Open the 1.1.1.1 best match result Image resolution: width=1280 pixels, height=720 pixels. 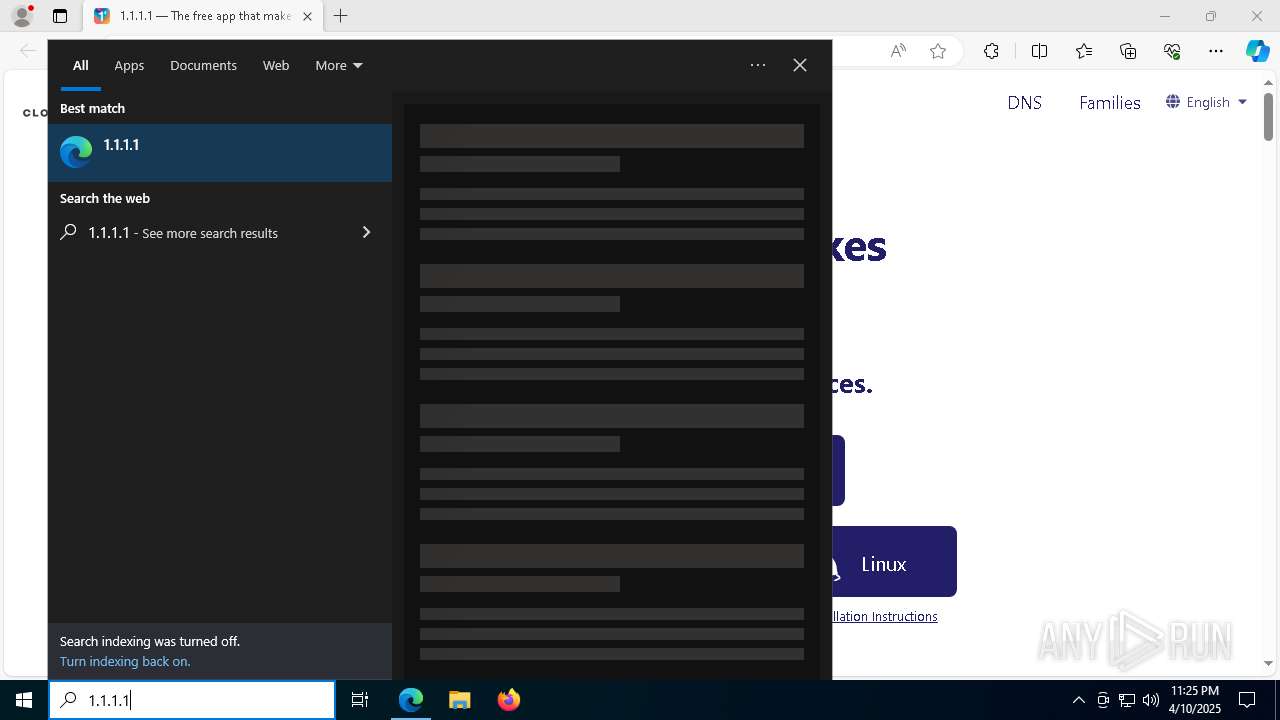click(x=220, y=153)
